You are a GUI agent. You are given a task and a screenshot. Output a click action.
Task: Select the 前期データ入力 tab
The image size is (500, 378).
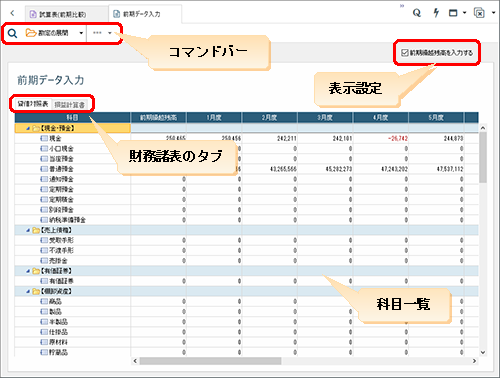click(x=145, y=14)
